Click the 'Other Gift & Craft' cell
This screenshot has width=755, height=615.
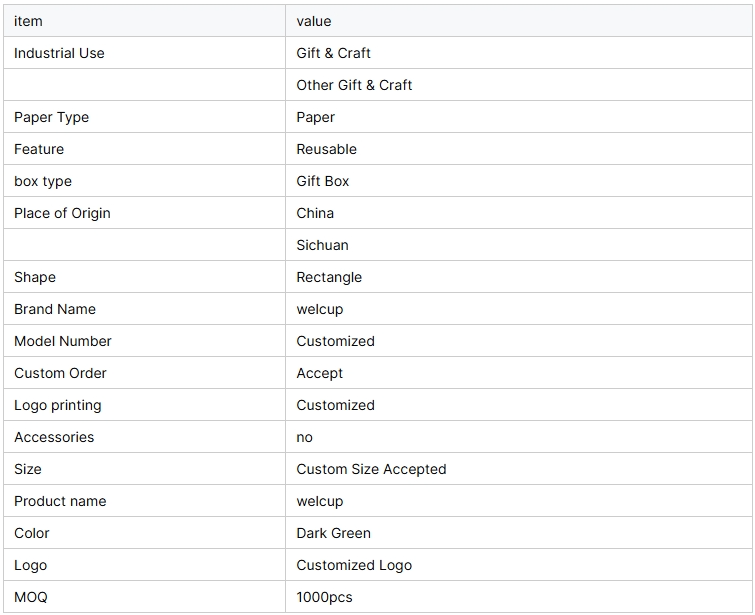[354, 85]
